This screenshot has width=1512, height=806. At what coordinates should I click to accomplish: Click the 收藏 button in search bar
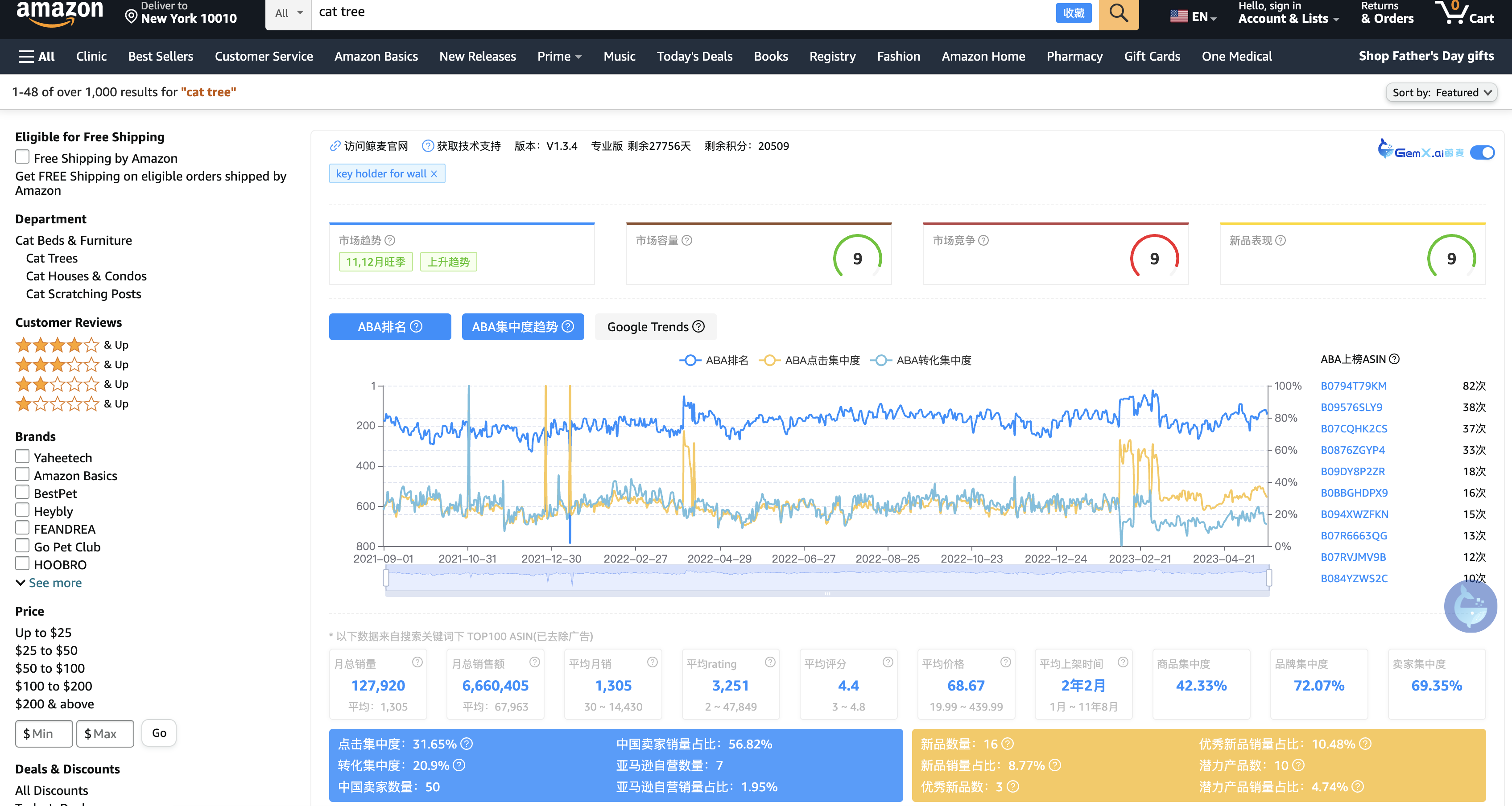1073,13
